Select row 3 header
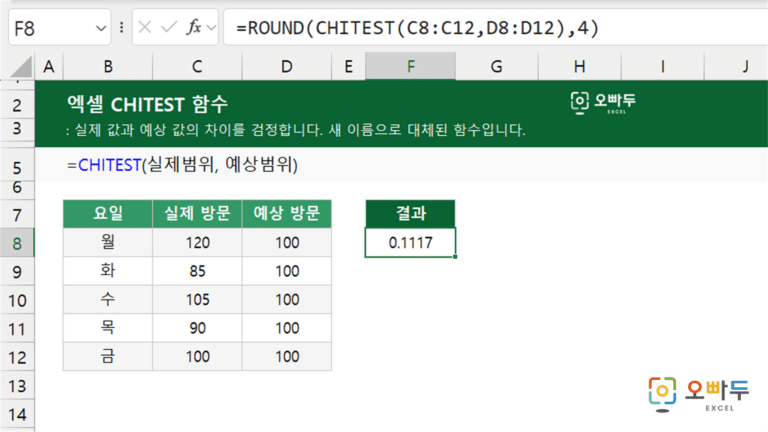 coord(17,129)
